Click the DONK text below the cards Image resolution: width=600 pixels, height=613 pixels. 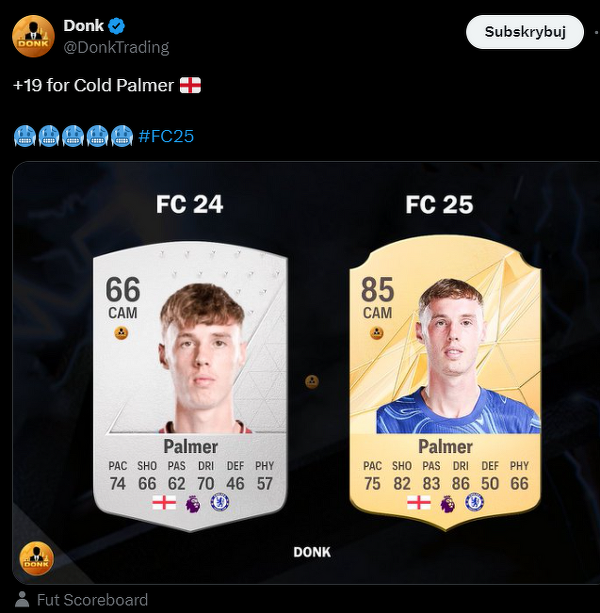[312, 552]
